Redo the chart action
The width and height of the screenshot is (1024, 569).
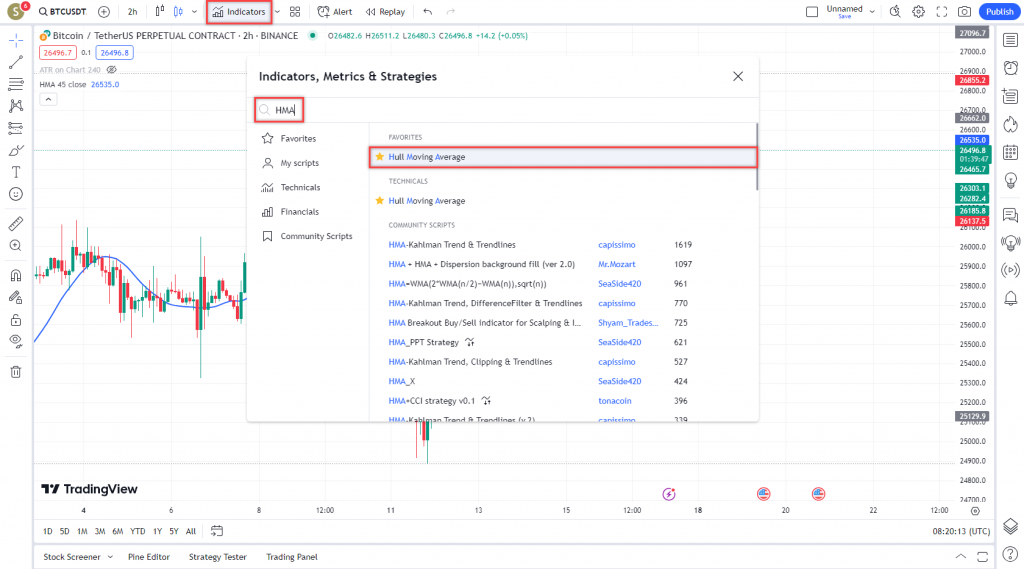click(x=451, y=12)
